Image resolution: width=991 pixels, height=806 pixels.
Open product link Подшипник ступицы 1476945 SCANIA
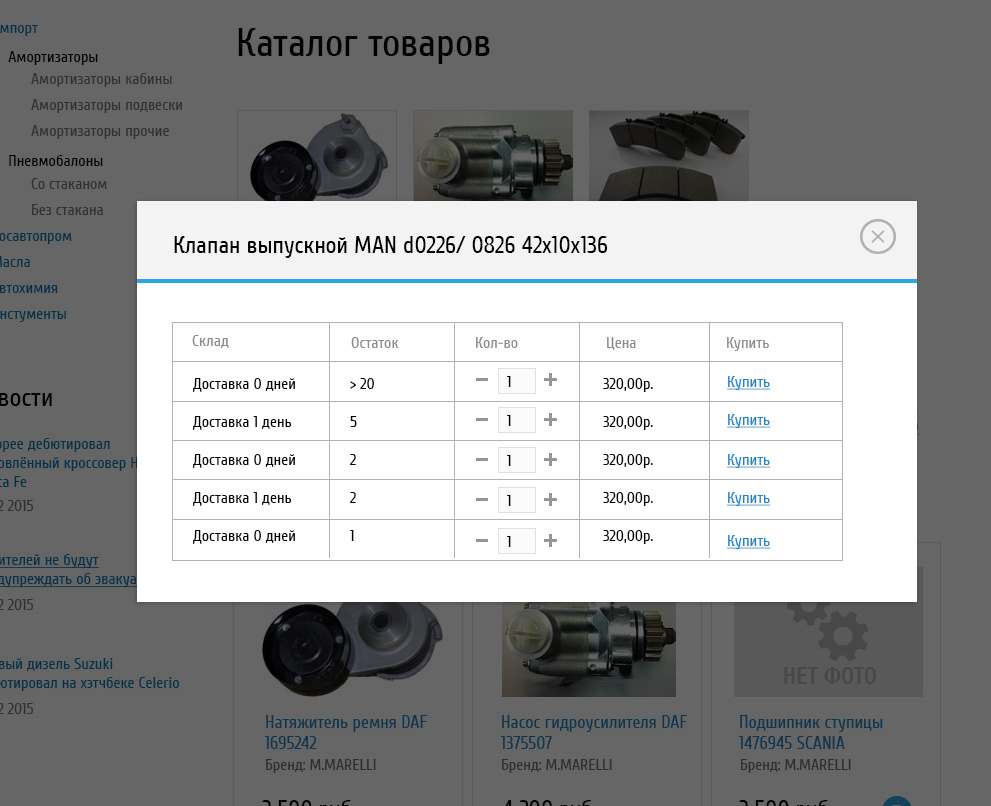[811, 732]
